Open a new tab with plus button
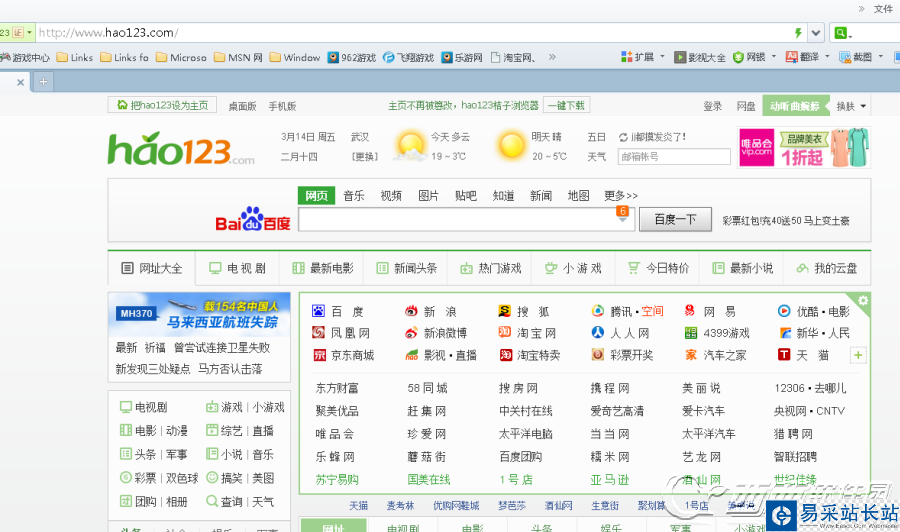This screenshot has height=532, width=900. pos(43,82)
